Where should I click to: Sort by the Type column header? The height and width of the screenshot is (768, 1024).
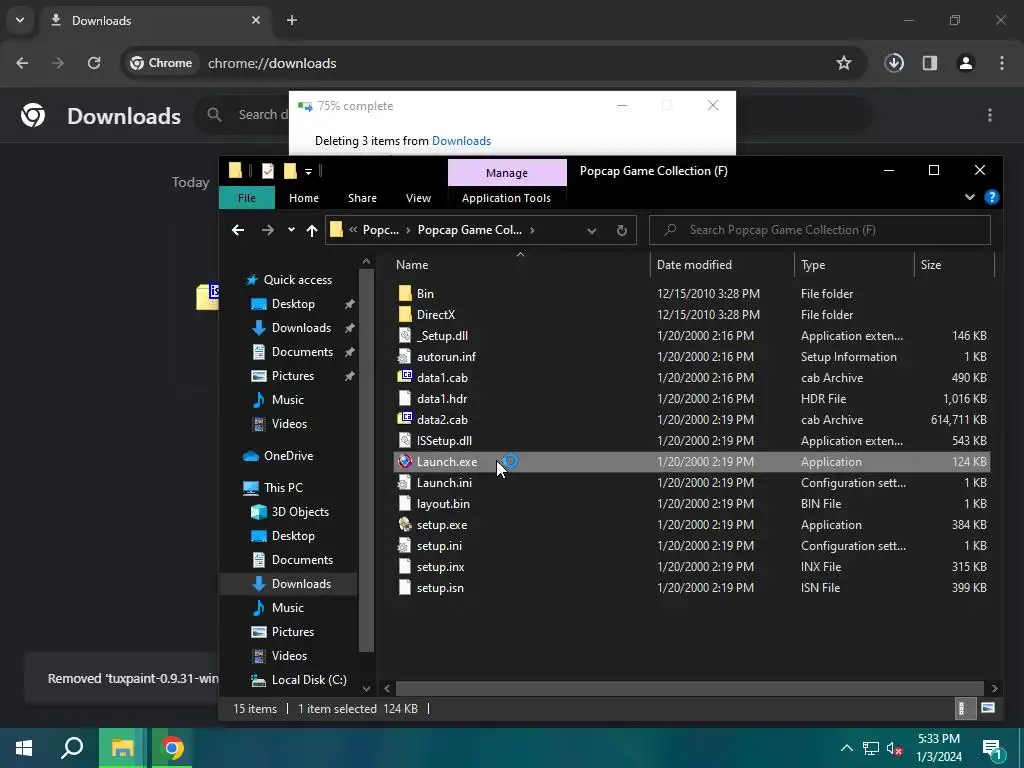click(813, 264)
